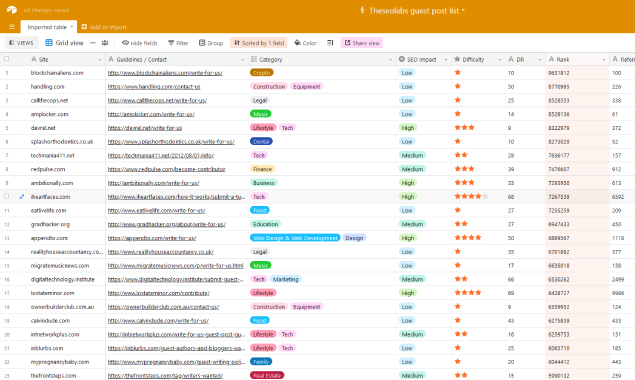
Task: Click Web Design & Web Development tag
Action: pyautogui.click(x=295, y=238)
